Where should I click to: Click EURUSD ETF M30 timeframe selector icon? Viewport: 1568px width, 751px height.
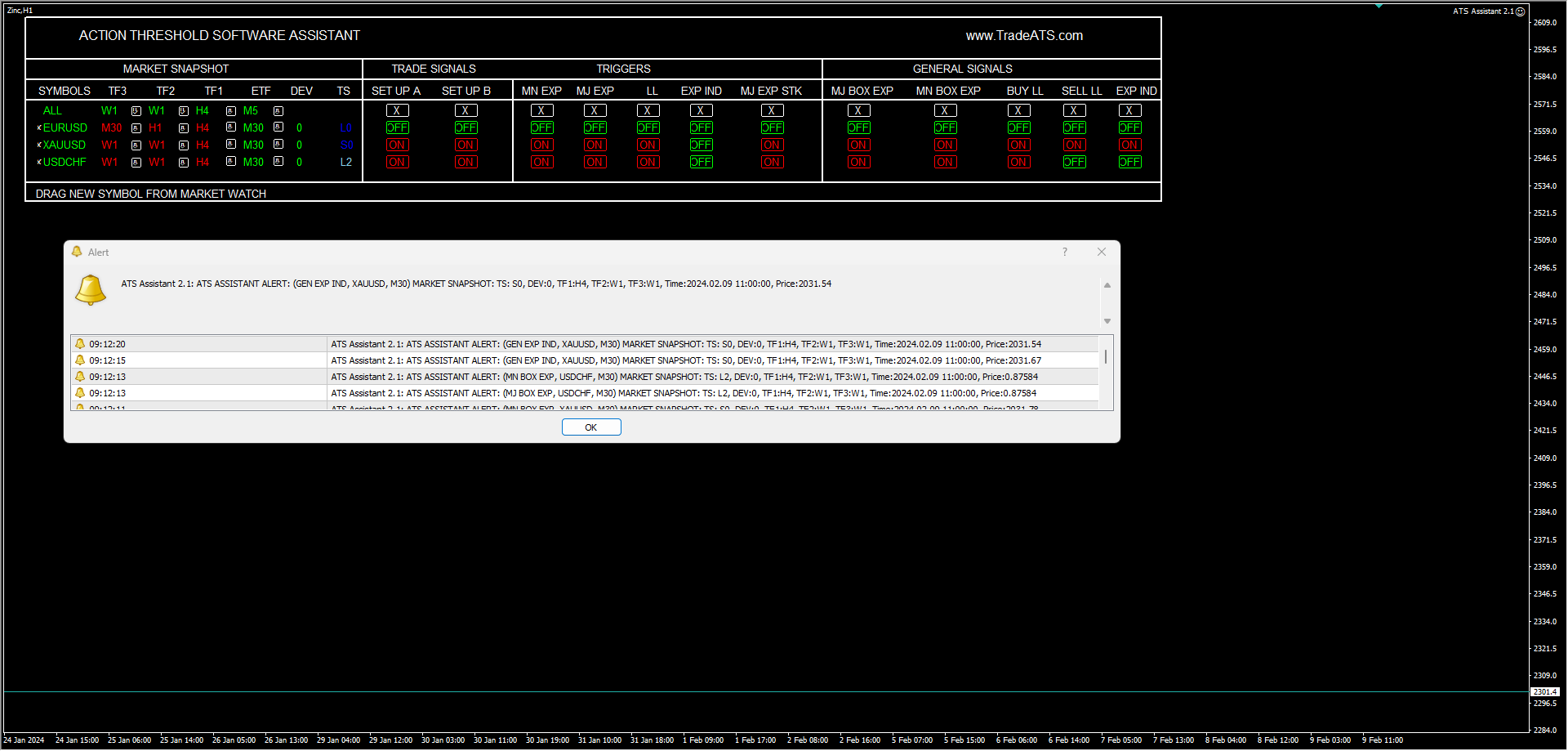click(278, 127)
